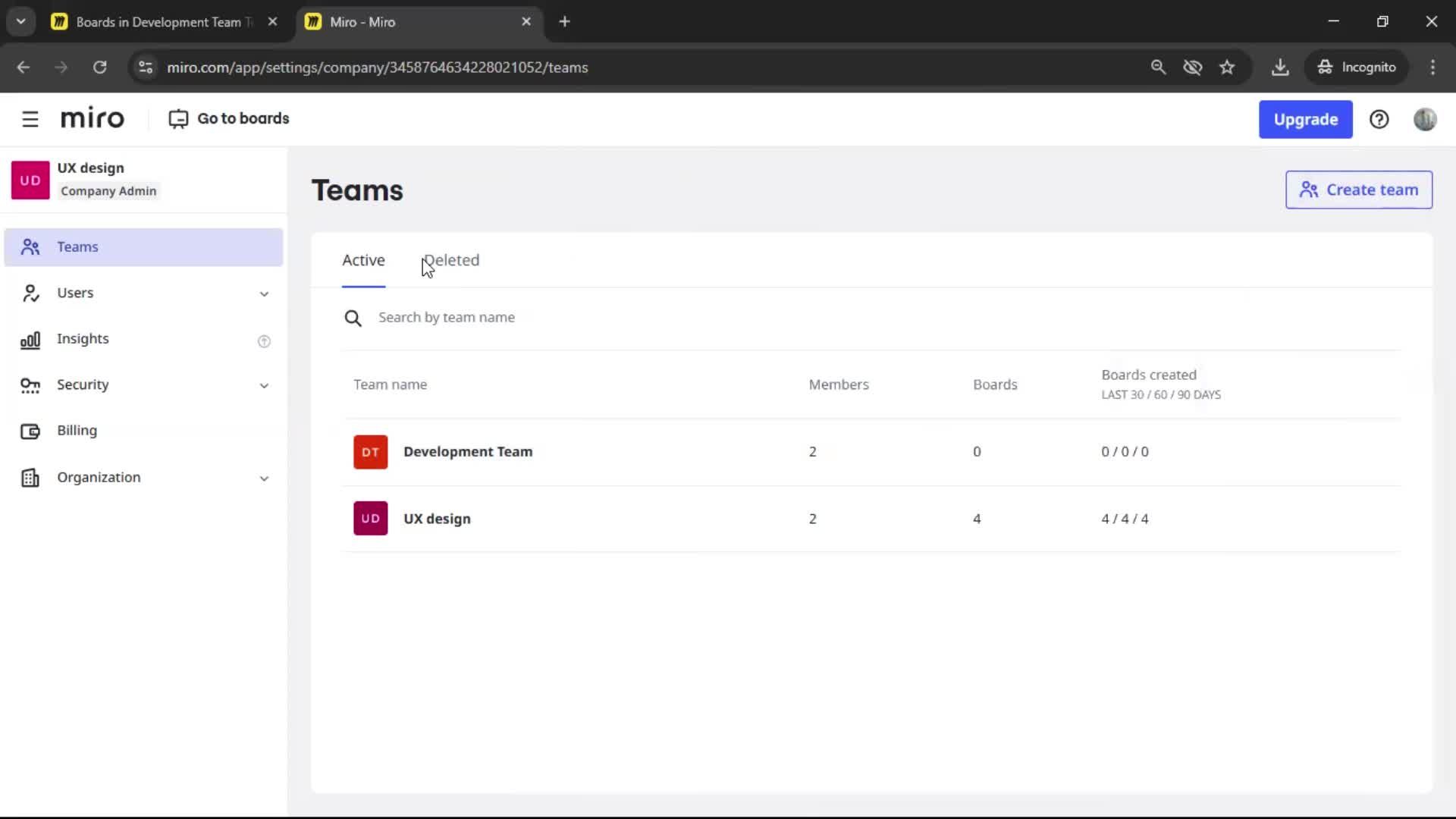Open browser downloads
The width and height of the screenshot is (1456, 819).
(x=1280, y=67)
